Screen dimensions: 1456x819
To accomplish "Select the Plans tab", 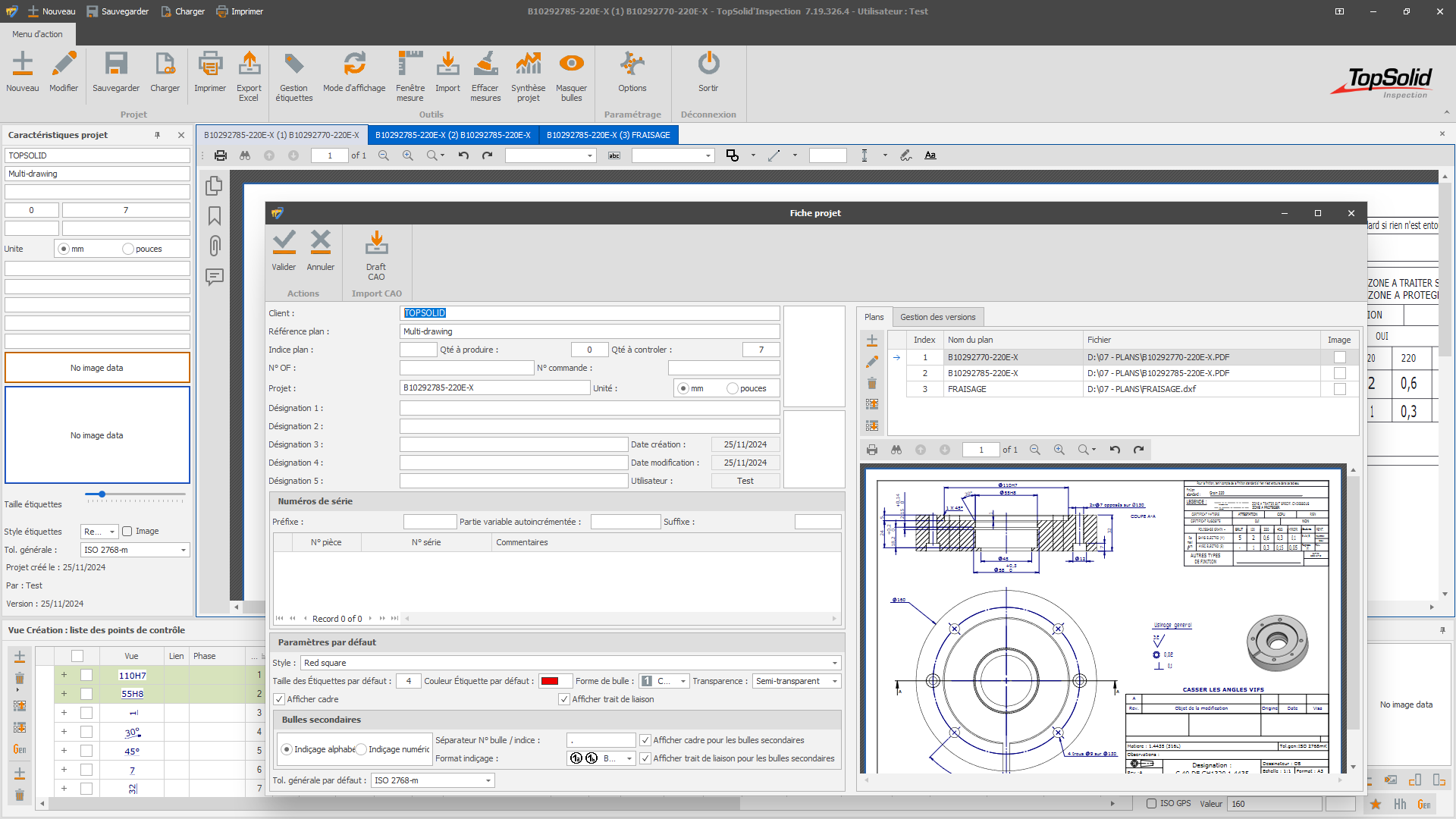I will coord(874,317).
